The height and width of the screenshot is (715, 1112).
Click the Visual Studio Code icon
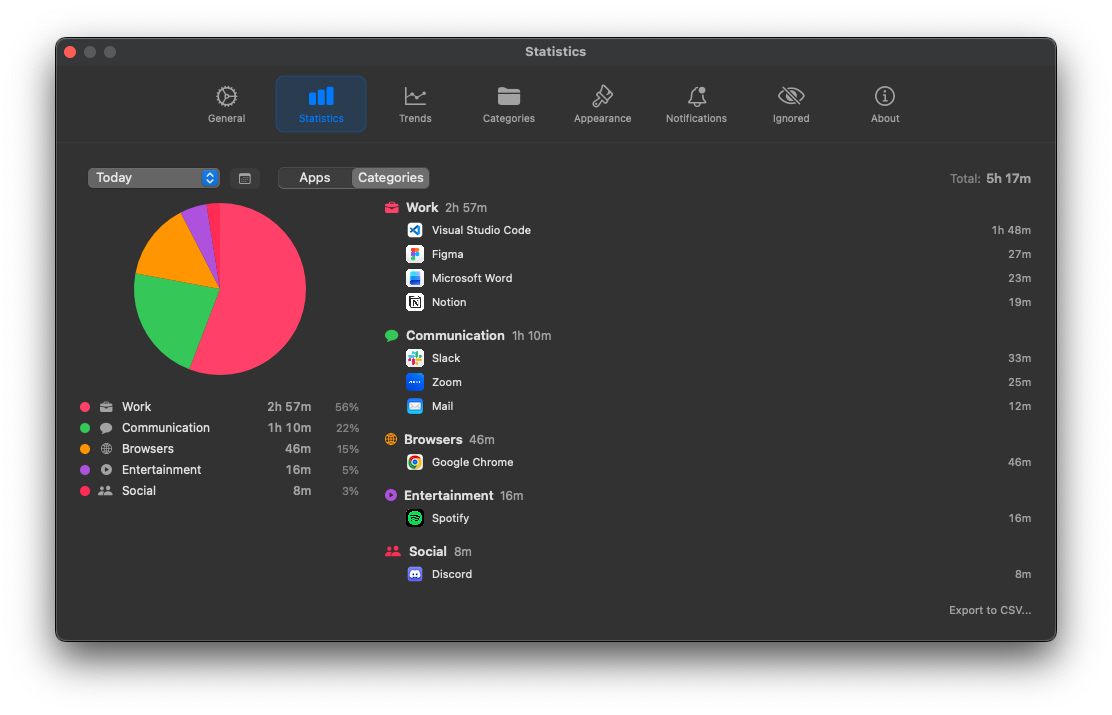(415, 230)
